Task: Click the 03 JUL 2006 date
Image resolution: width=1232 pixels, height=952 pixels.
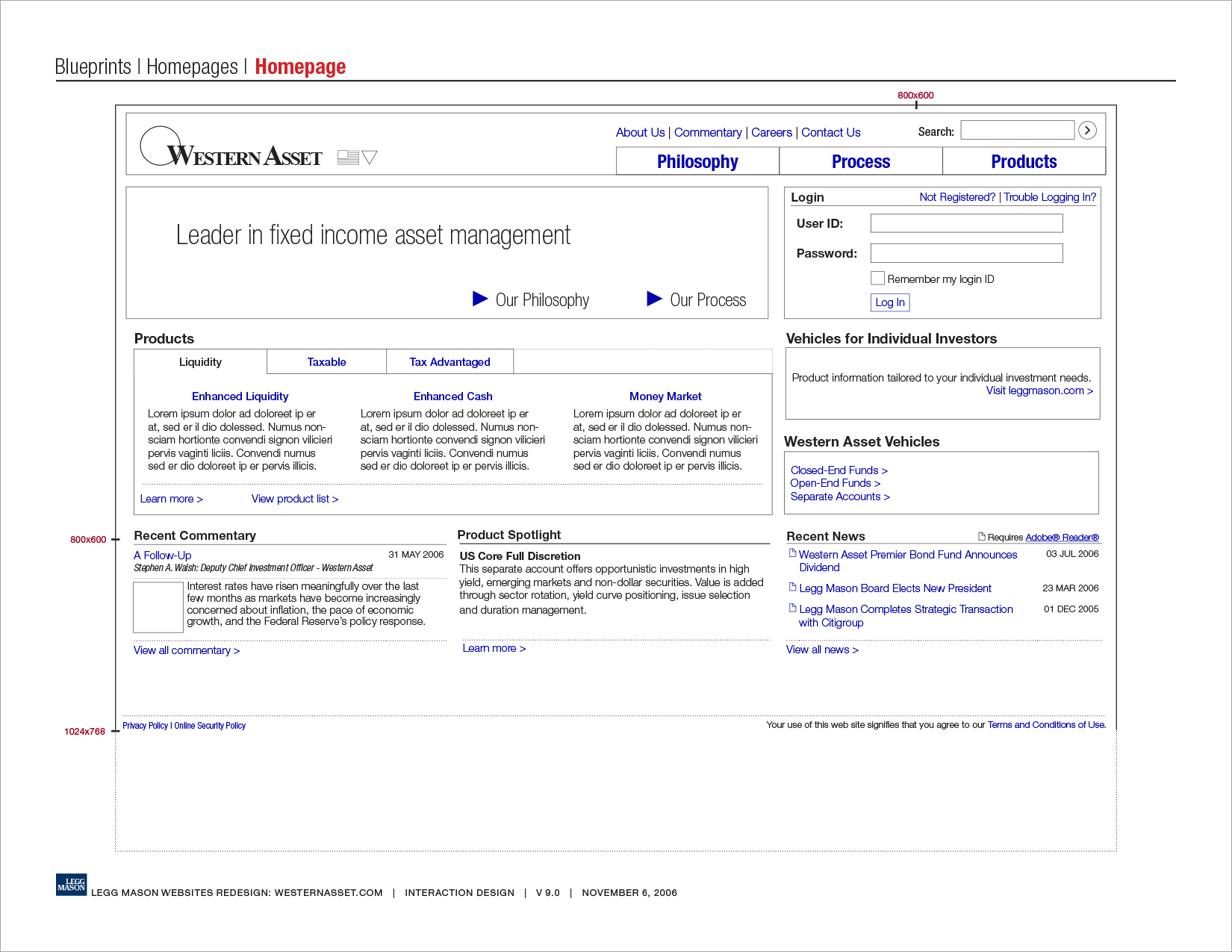Action: click(1072, 554)
